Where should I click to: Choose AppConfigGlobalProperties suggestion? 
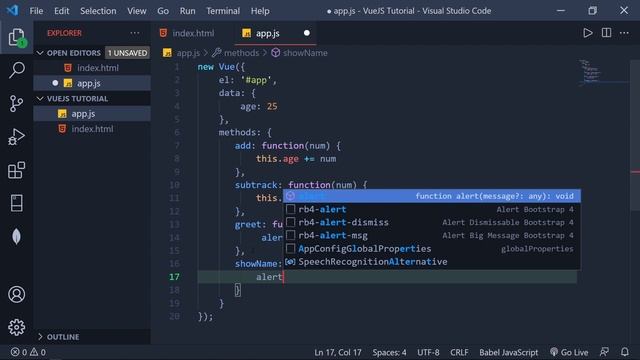coord(432,248)
